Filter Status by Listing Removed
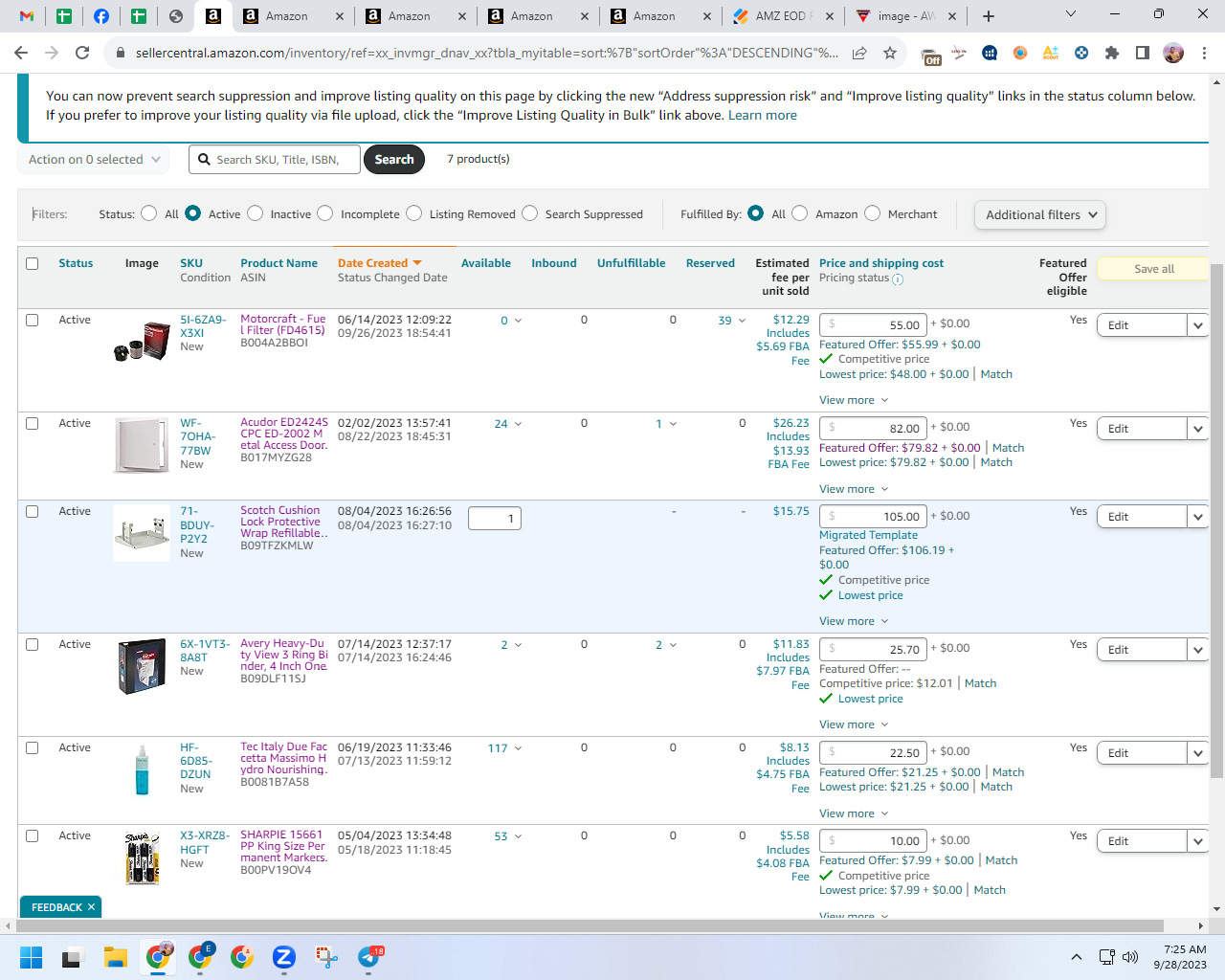This screenshot has width=1225, height=980. tap(414, 213)
